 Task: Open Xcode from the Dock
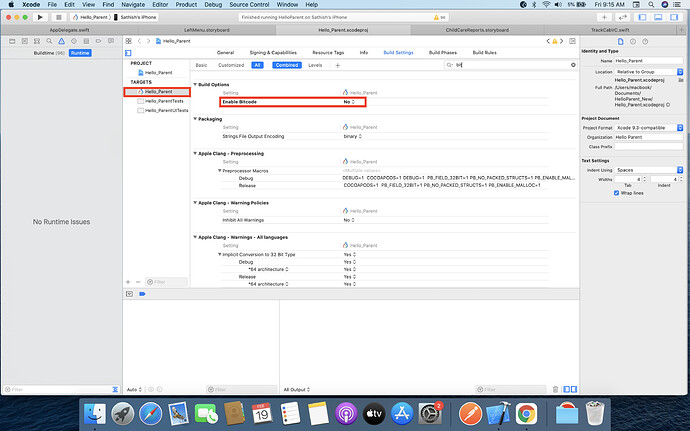pos(498,413)
